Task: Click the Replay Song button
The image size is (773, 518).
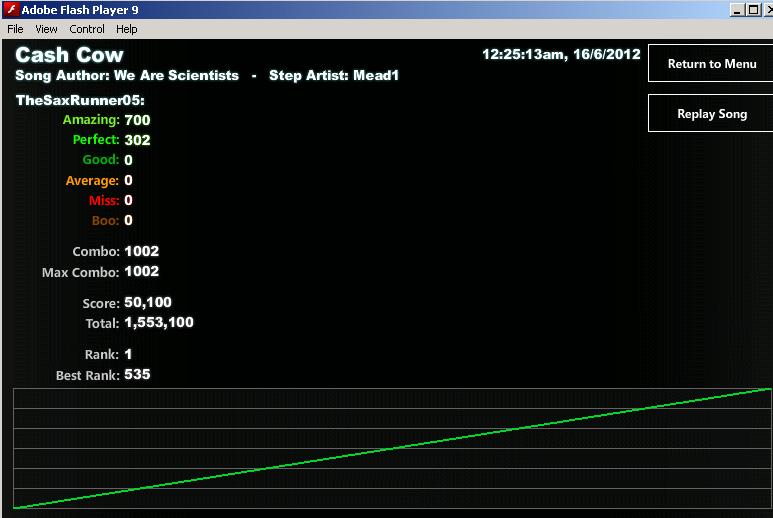Action: pos(711,113)
